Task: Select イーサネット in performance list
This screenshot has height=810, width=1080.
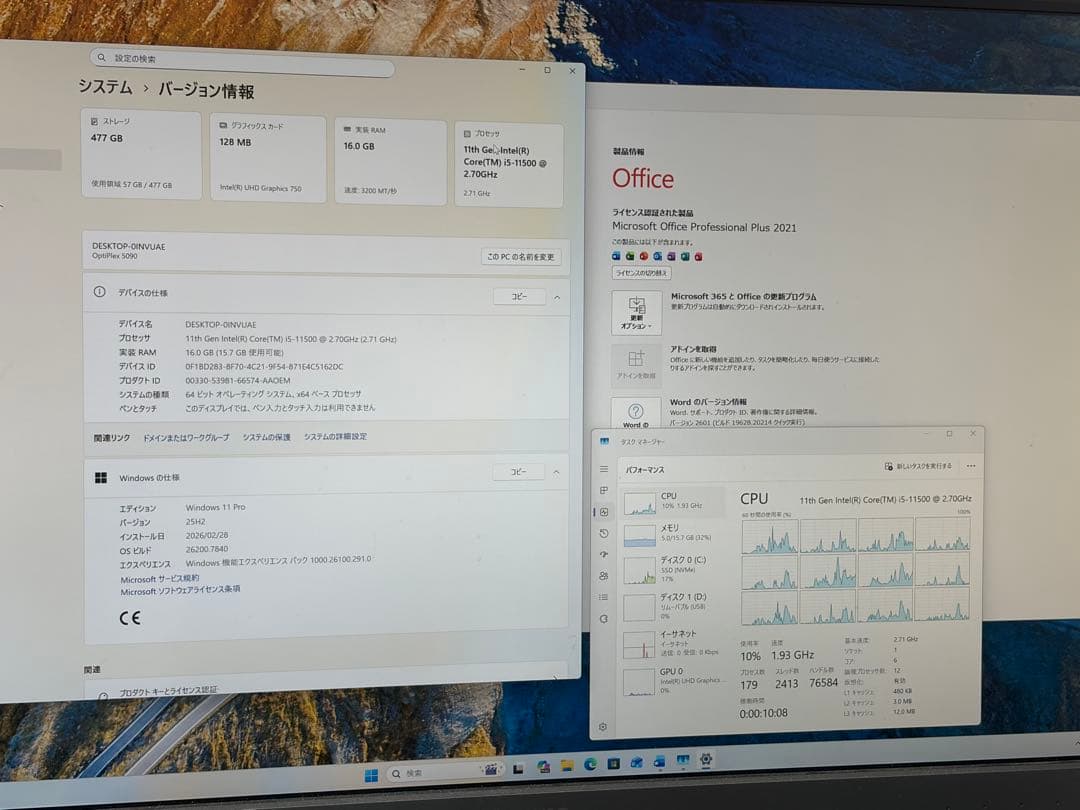Action: pyautogui.click(x=673, y=643)
